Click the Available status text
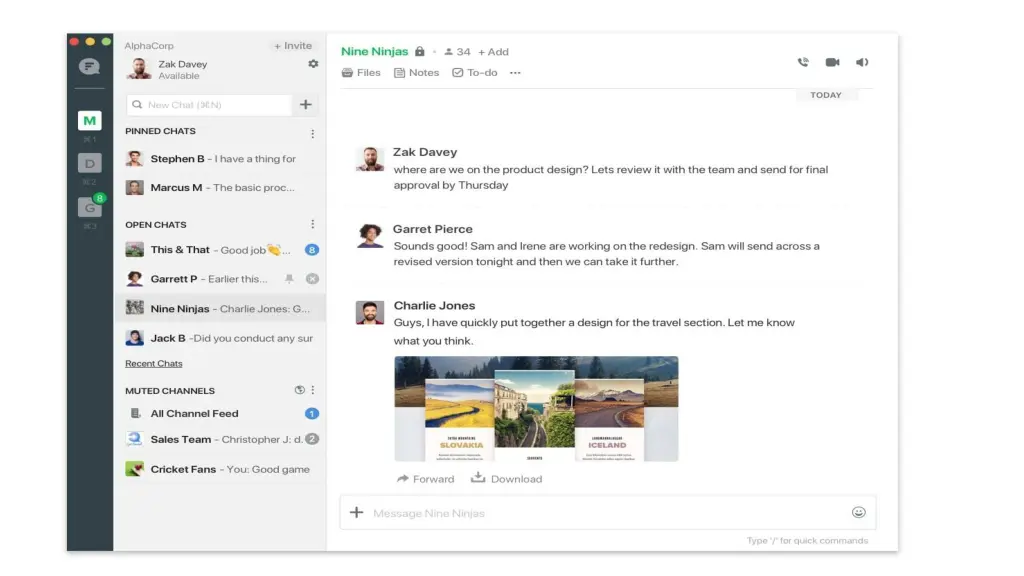Image resolution: width=1024 pixels, height=576 pixels. [179, 76]
